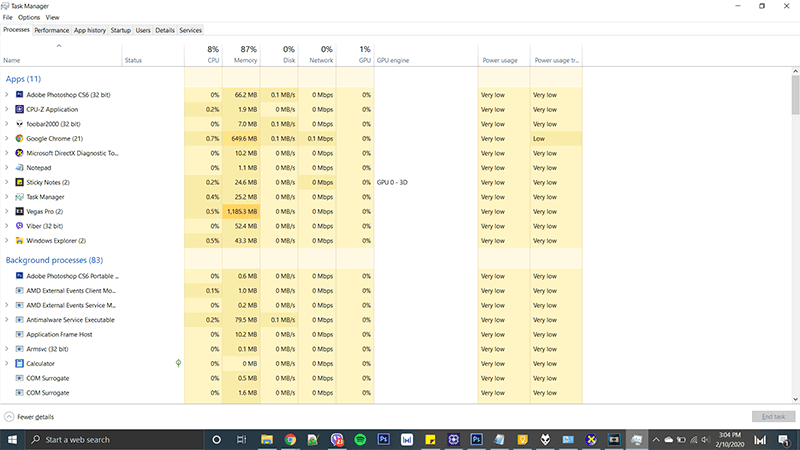
Task: Sort processes by Power usage column
Action: 504,54
